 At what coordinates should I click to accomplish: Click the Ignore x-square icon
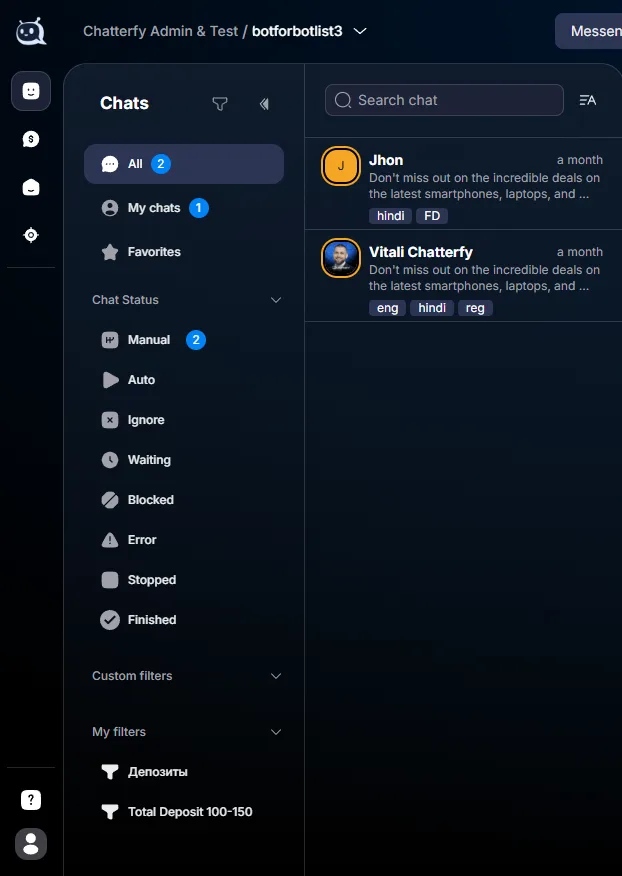(110, 420)
